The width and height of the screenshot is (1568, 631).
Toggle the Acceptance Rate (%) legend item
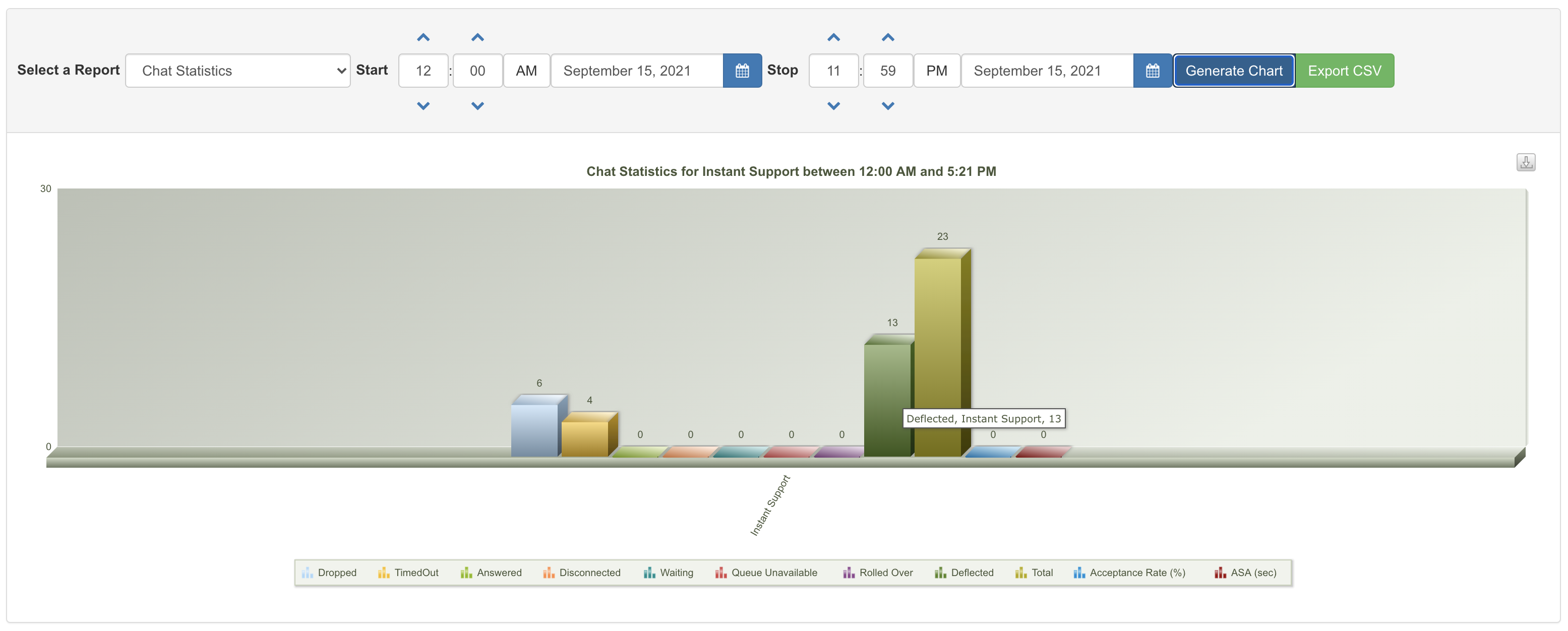click(x=1136, y=573)
